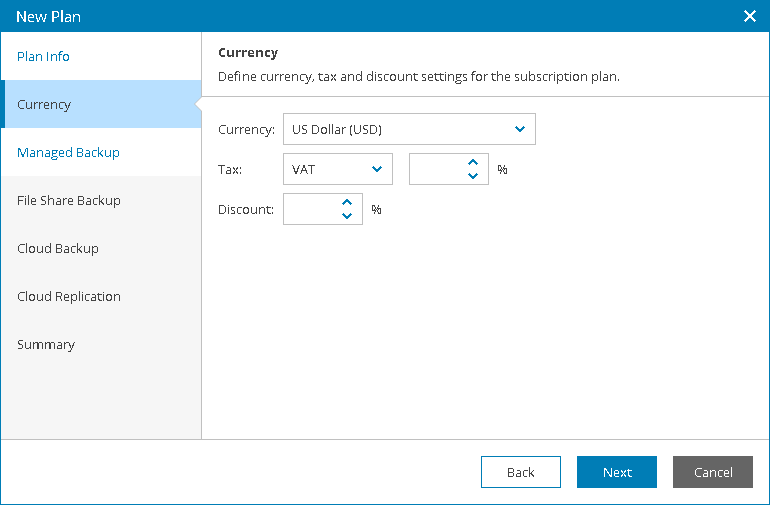
Task: Open the Managed Backup step
Action: [x=68, y=152]
